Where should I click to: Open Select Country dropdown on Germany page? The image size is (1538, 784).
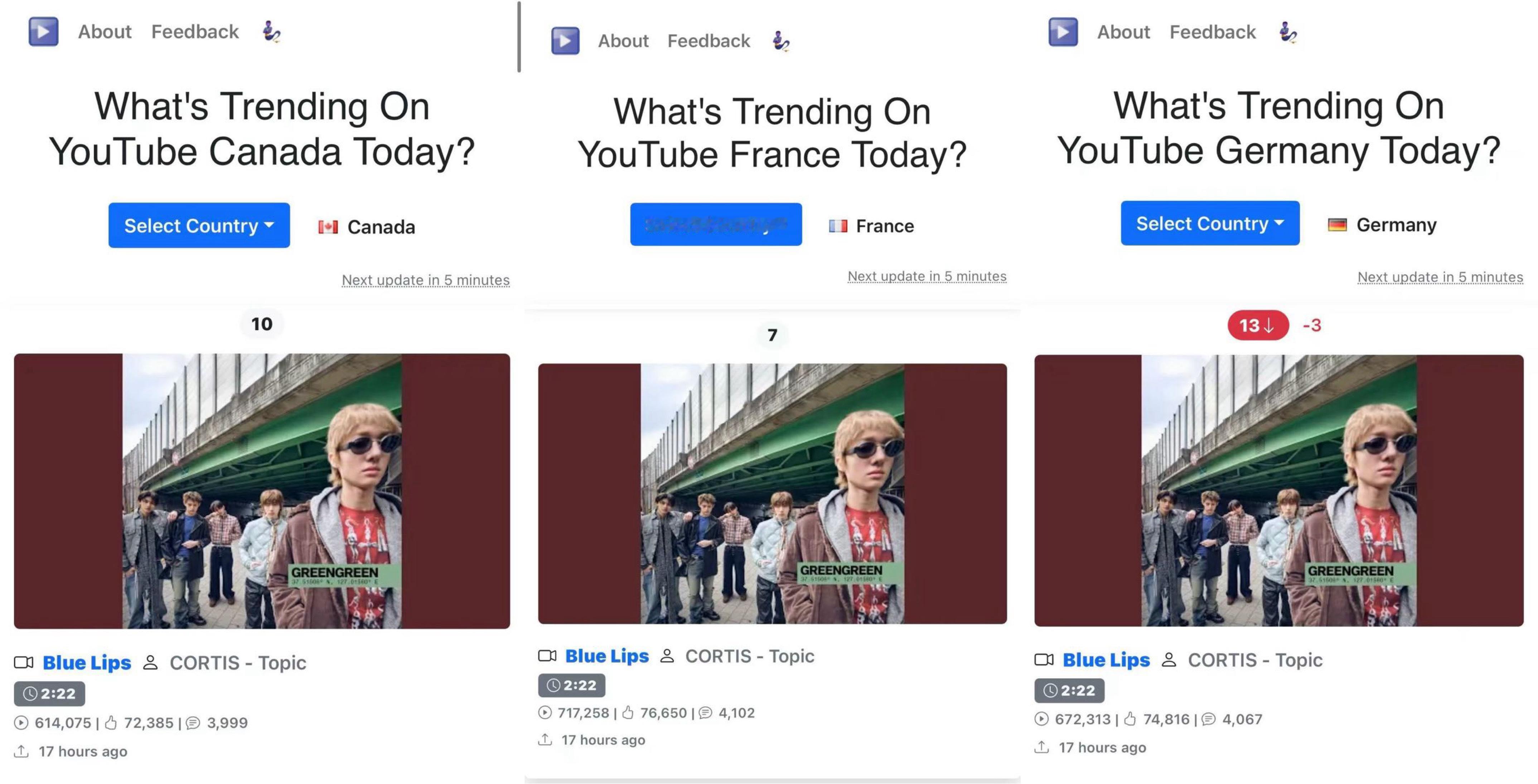[x=1210, y=223]
